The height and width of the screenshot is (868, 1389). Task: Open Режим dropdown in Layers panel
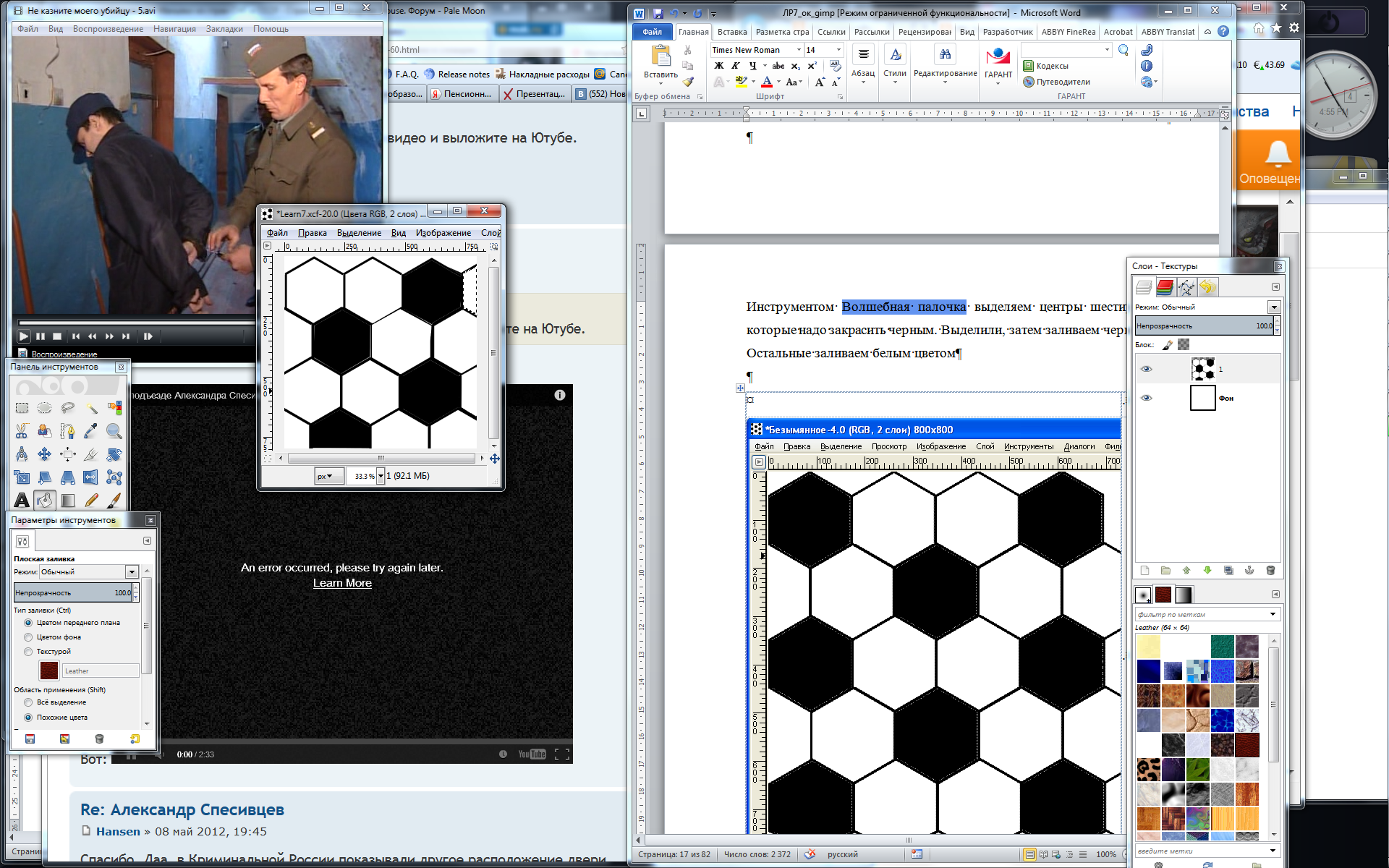pos(1274,307)
